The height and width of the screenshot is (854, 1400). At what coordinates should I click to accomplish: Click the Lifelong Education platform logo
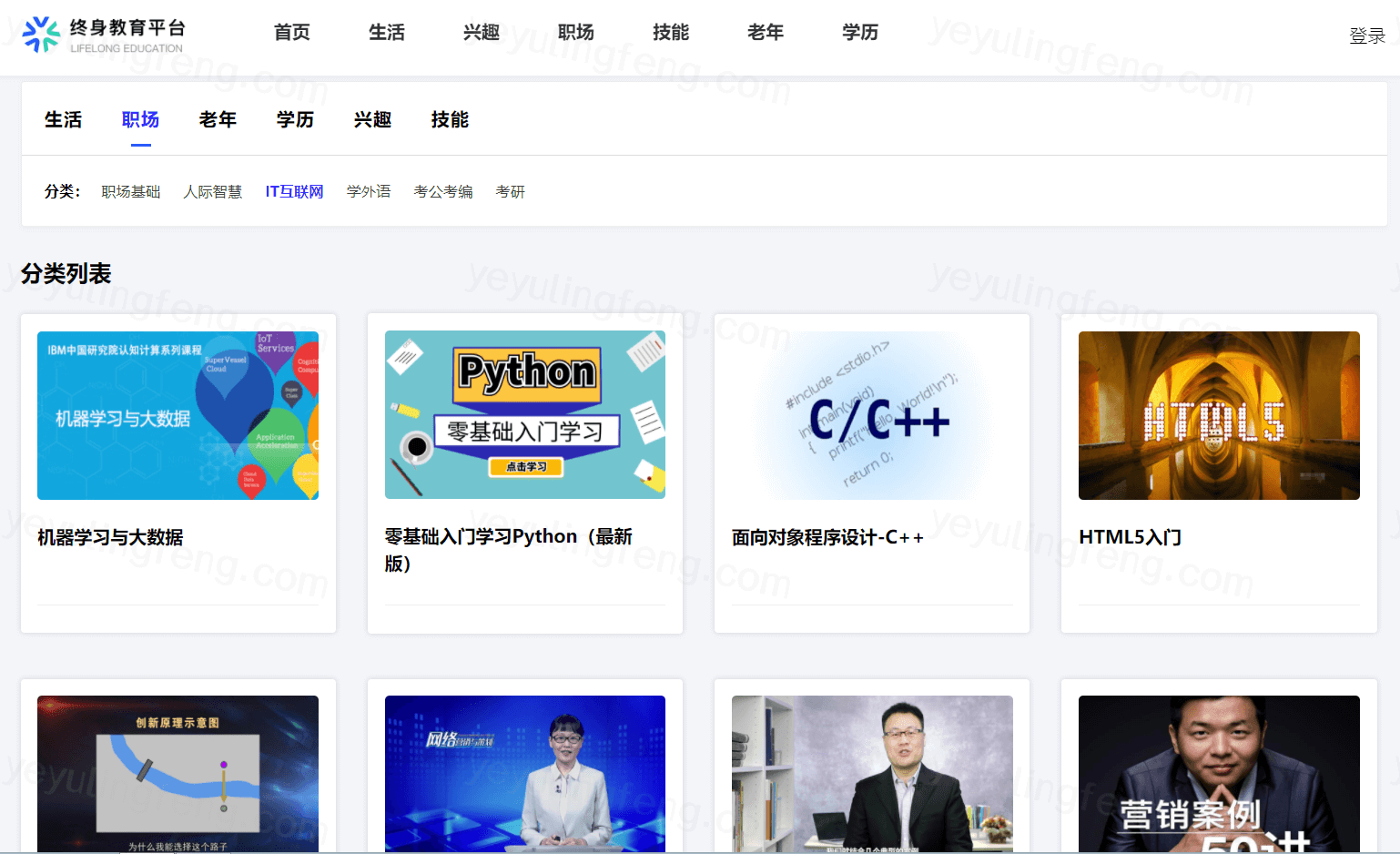coord(103,35)
